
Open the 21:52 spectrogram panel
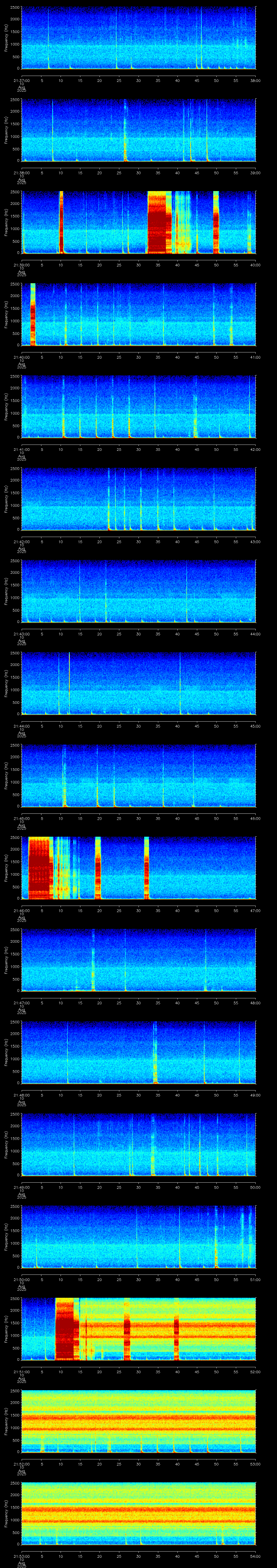click(x=138, y=1421)
